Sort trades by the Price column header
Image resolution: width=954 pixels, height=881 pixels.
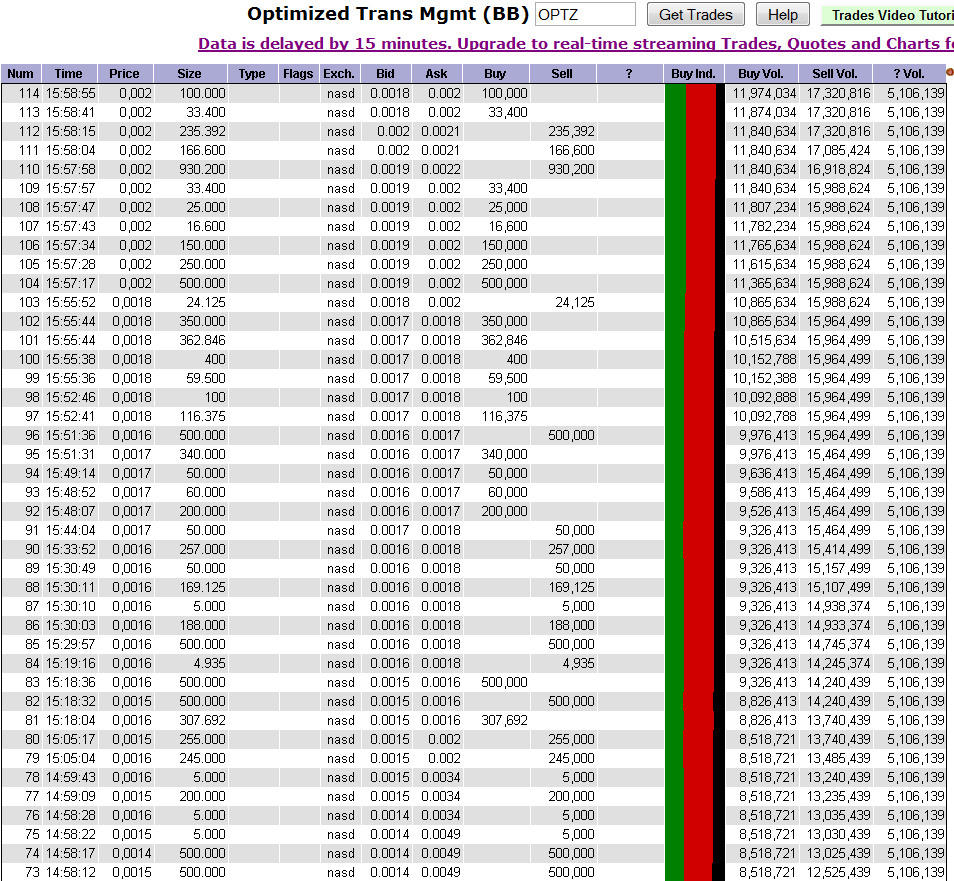tap(124, 73)
